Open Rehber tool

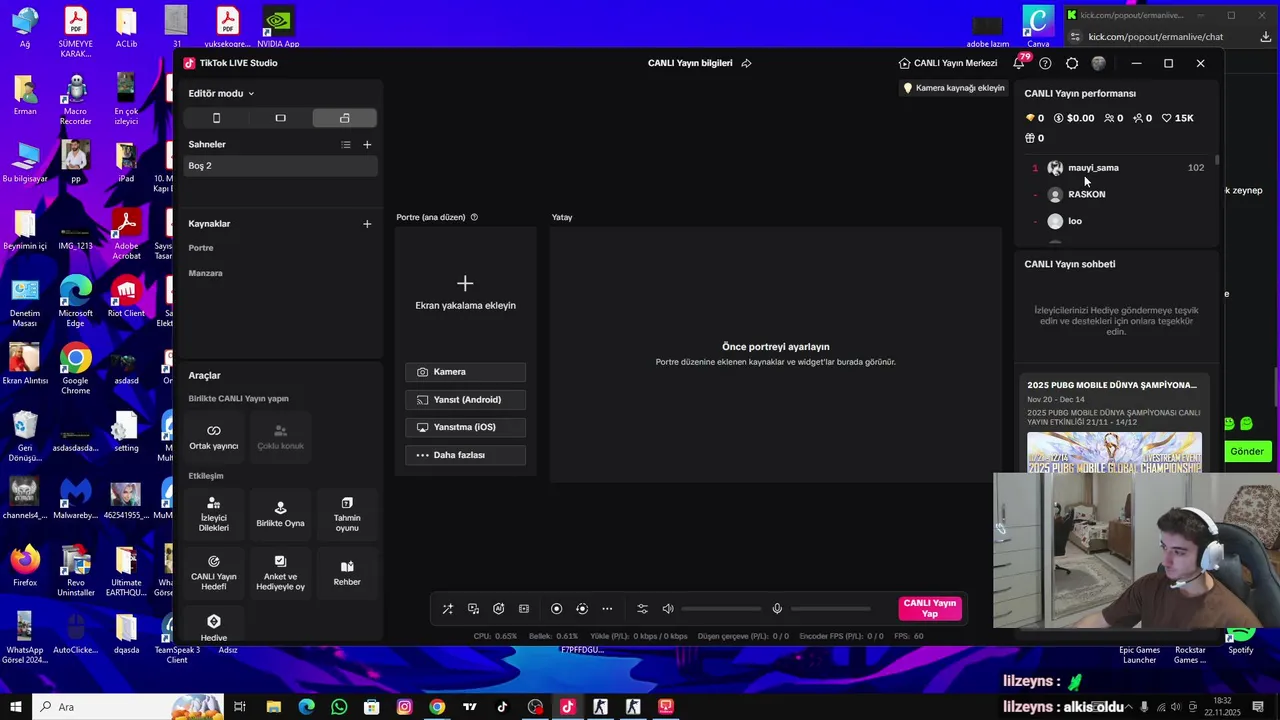[x=347, y=573]
